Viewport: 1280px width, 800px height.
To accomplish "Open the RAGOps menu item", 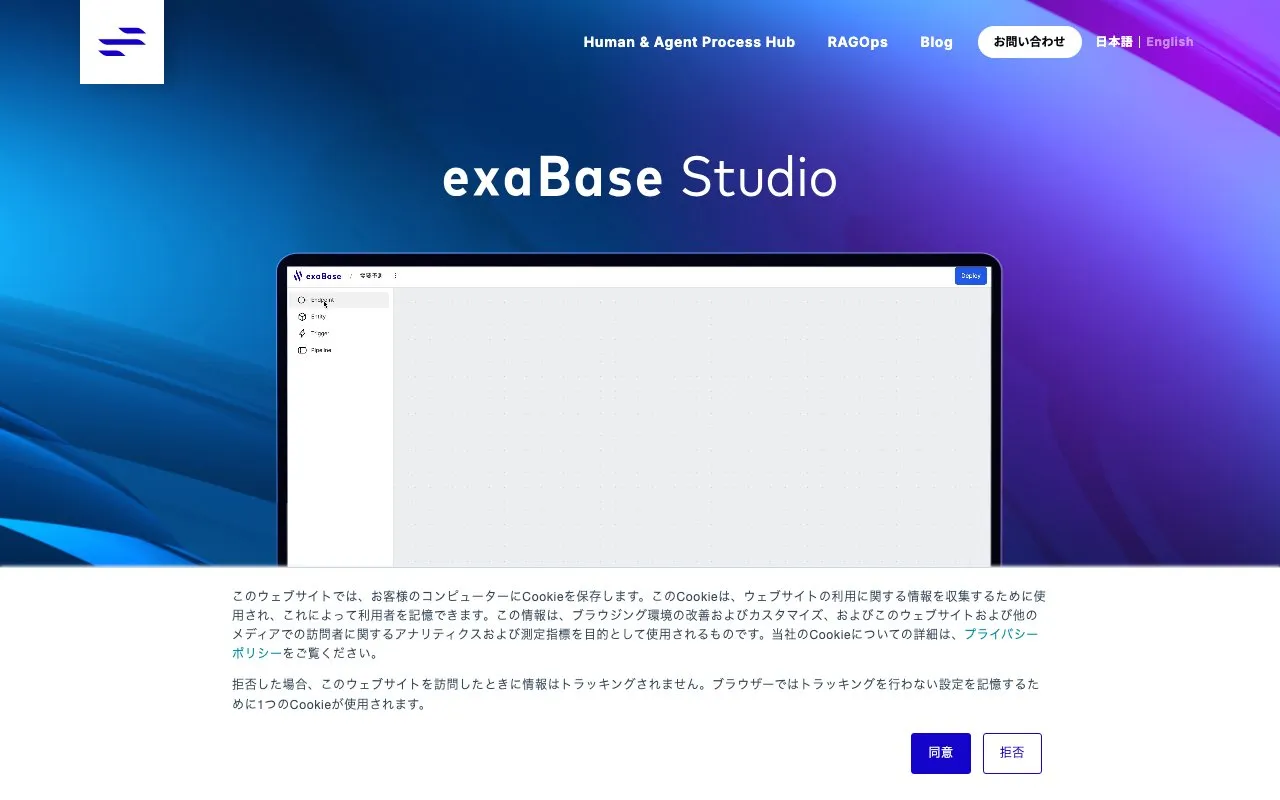I will click(x=857, y=42).
